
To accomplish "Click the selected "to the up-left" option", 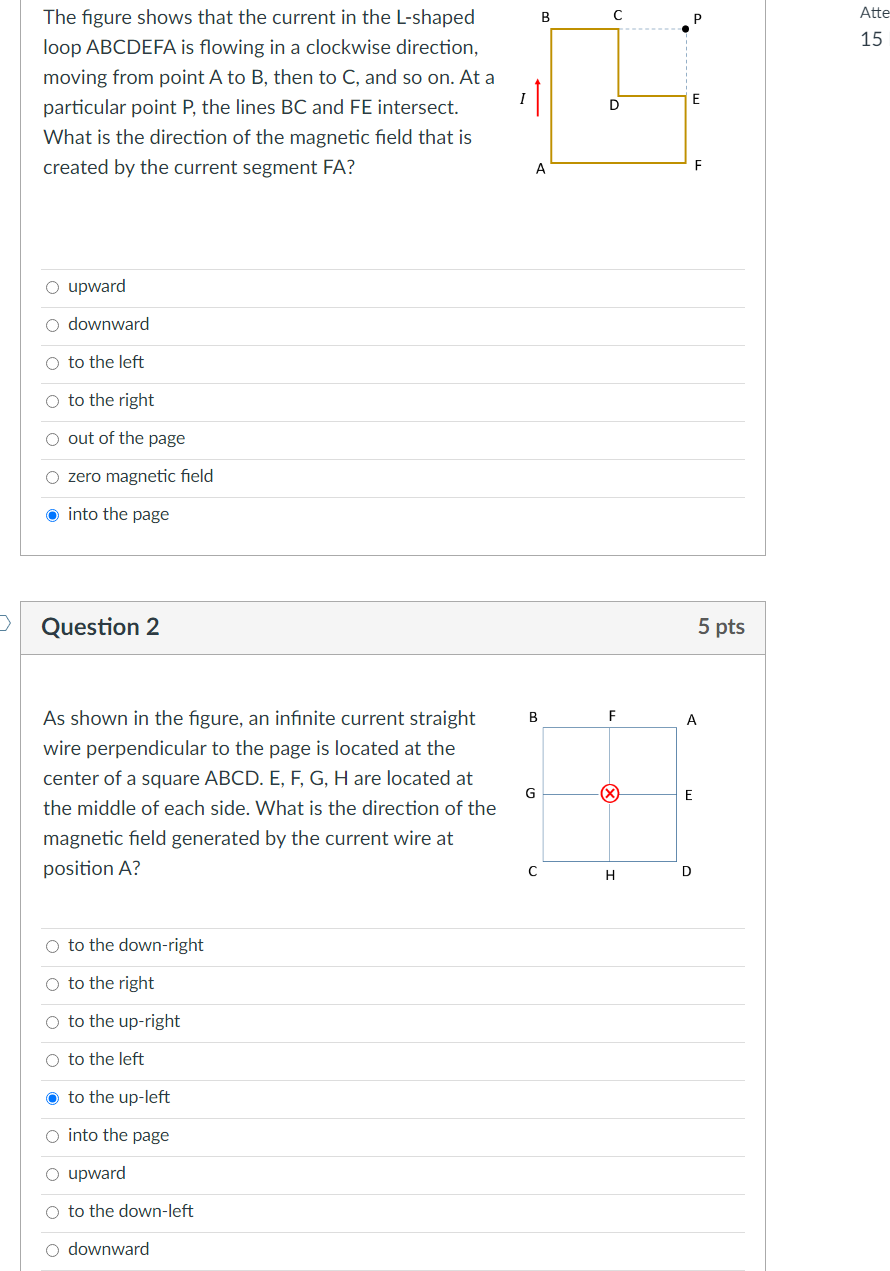I will [51, 1098].
